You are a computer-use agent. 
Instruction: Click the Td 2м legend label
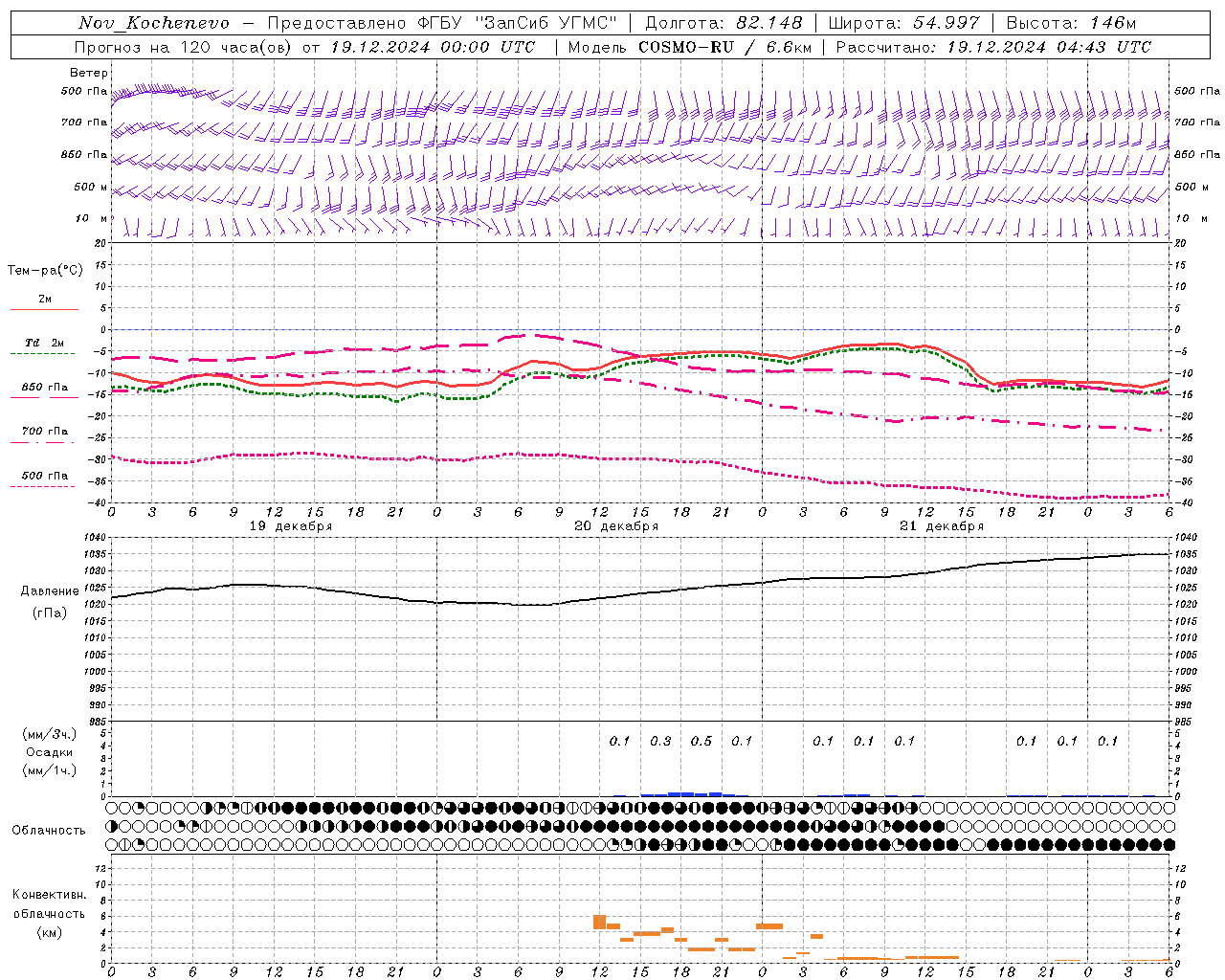44,343
